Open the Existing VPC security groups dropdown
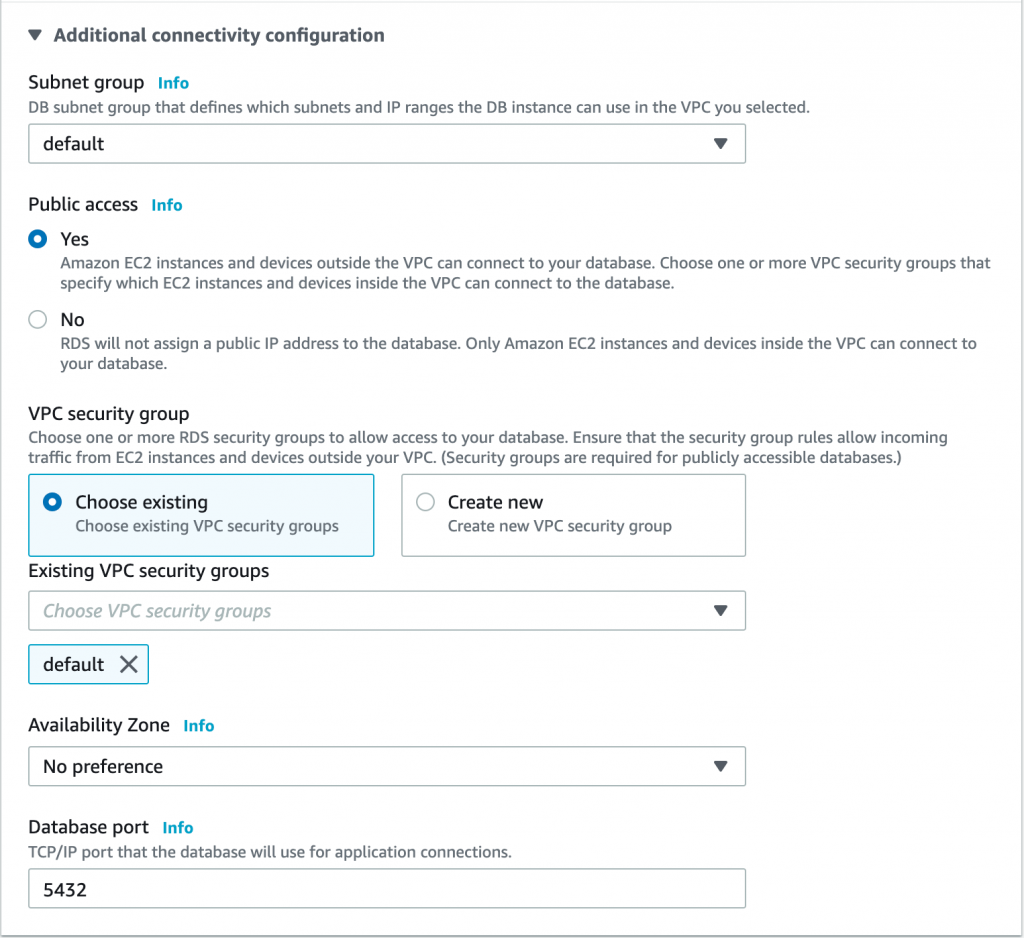This screenshot has height=938, width=1024. [386, 611]
